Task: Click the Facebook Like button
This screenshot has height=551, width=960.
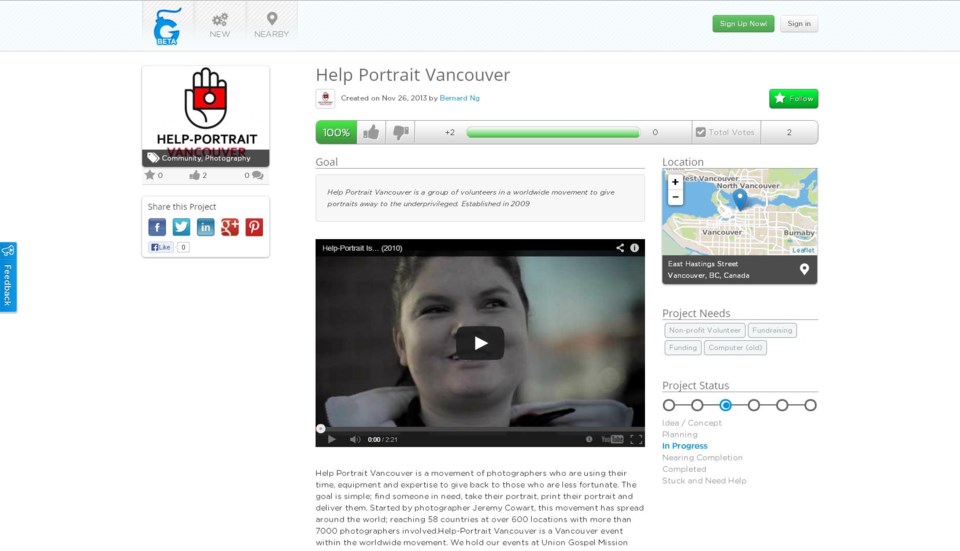Action: pyautogui.click(x=161, y=247)
